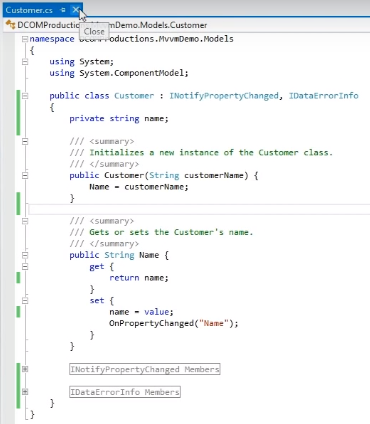Collapse the Customer constructor body
This screenshot has width=370, height=424.
[25, 175]
